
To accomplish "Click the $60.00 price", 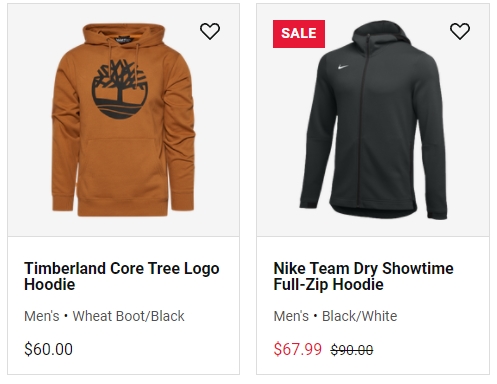I will [48, 349].
